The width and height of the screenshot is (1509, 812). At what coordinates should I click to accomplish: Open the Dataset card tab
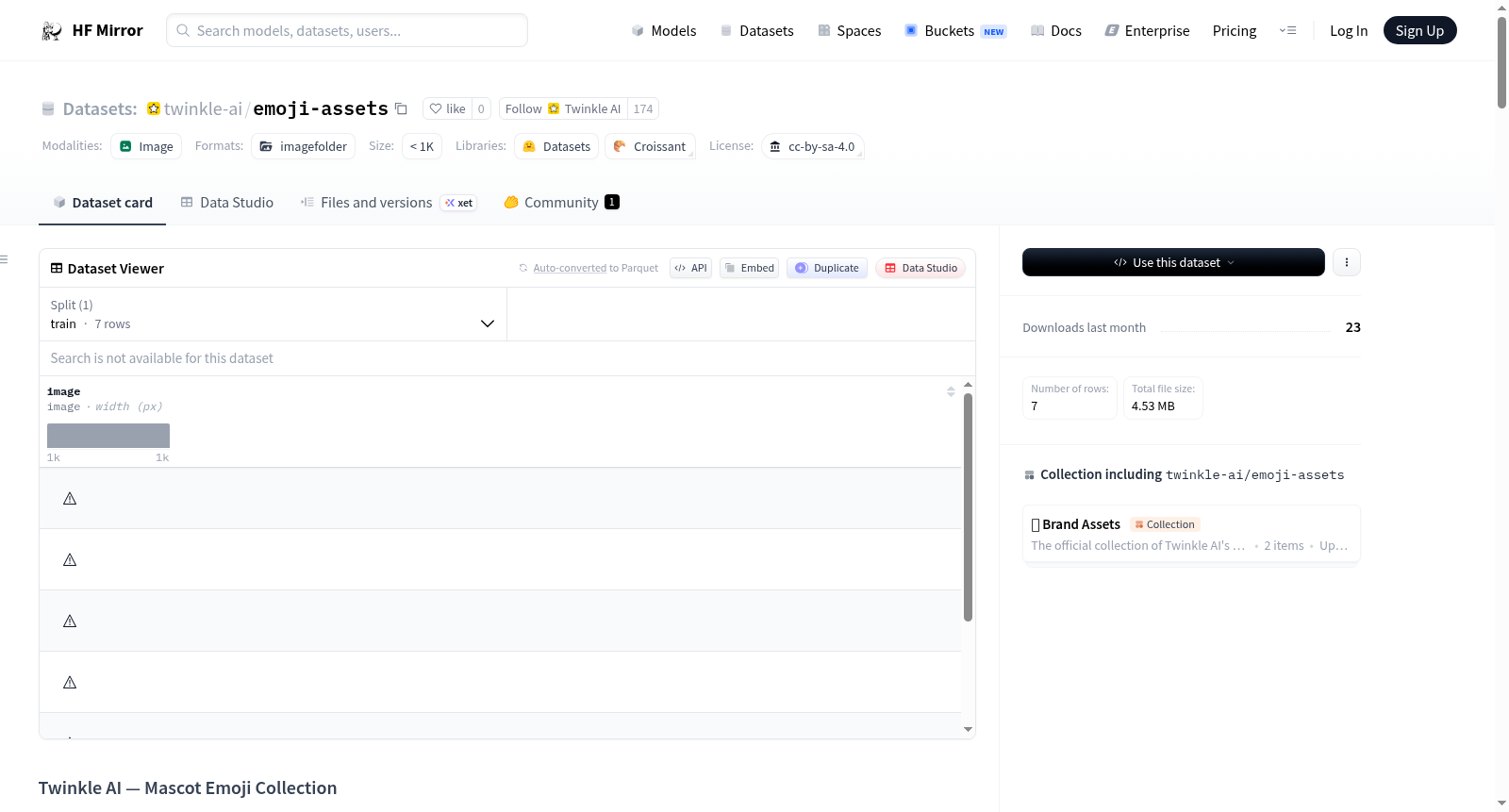pos(103,202)
